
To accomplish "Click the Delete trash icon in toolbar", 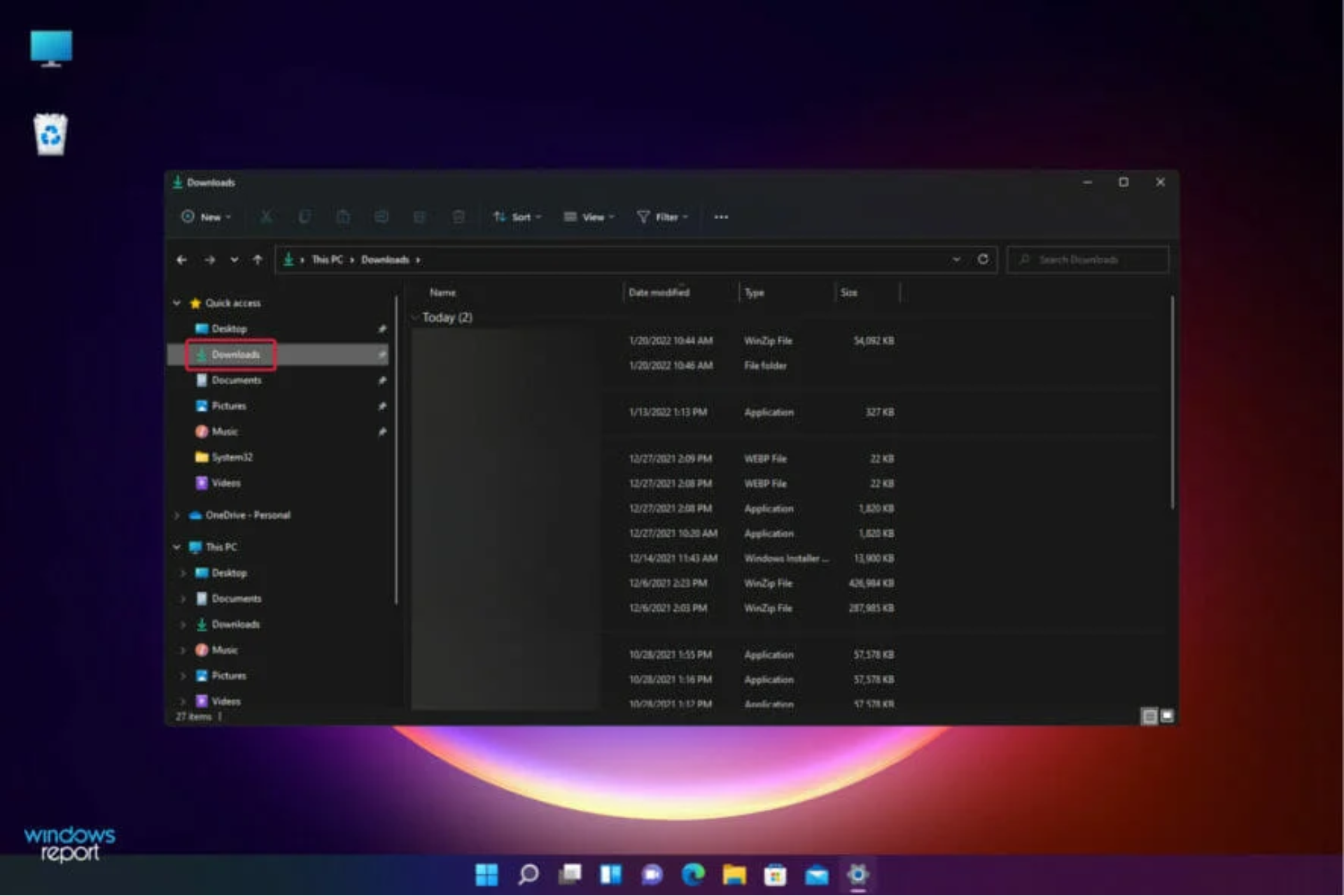I will 458,217.
